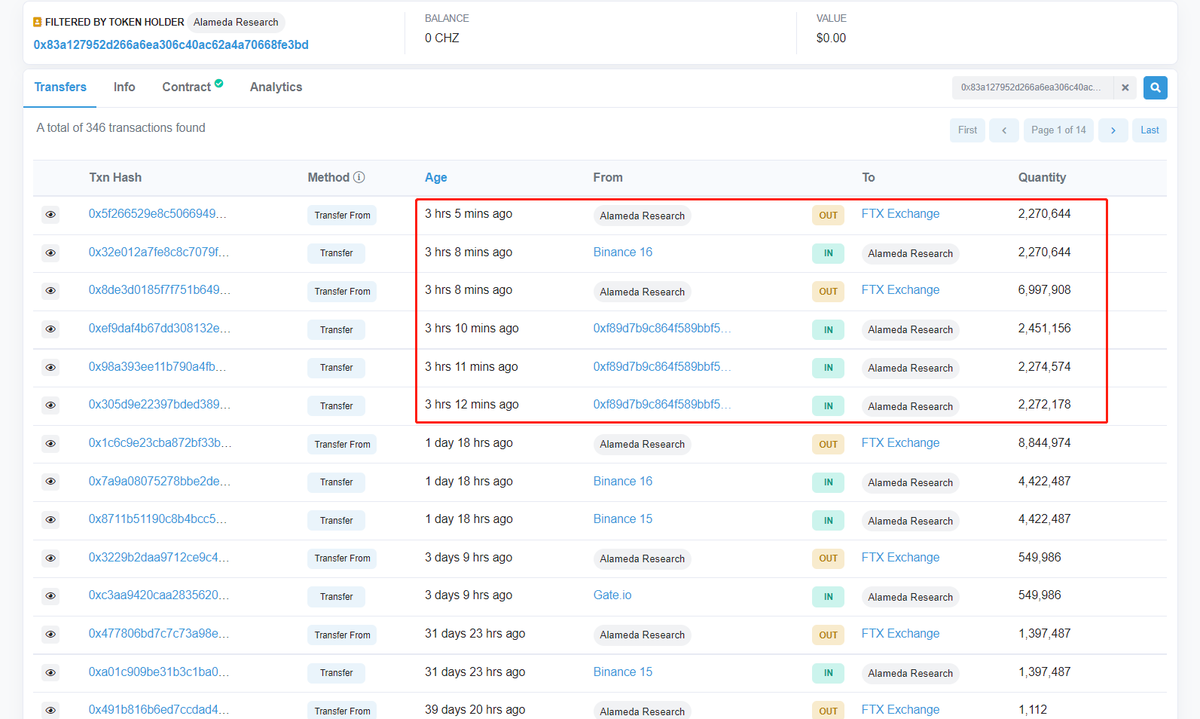Screen dimensions: 1200x719
Task: Open transaction 0x8711b51190c8b4bcc5
Action: [158, 519]
